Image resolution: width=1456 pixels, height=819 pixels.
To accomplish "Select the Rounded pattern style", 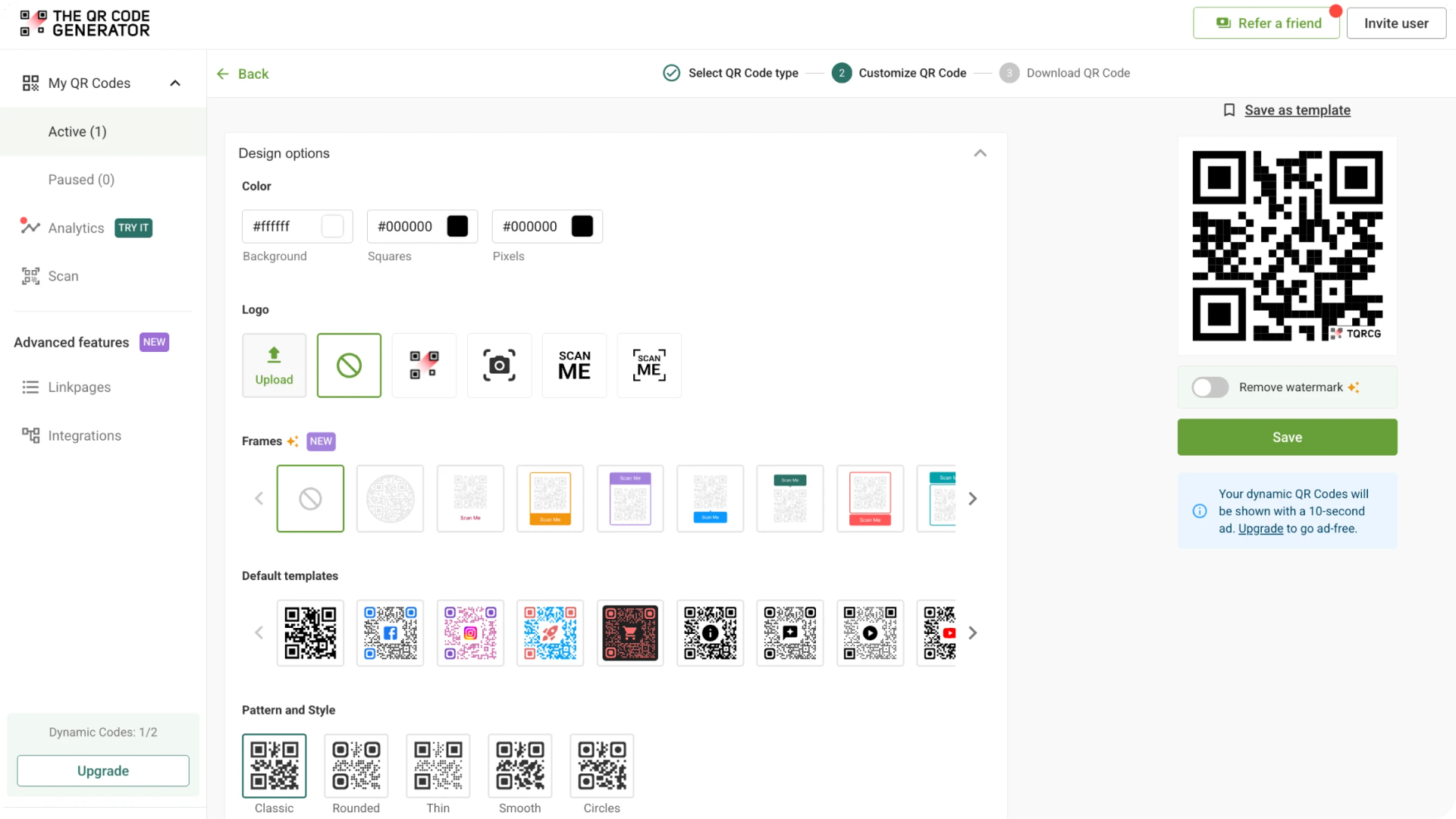I will [356, 765].
